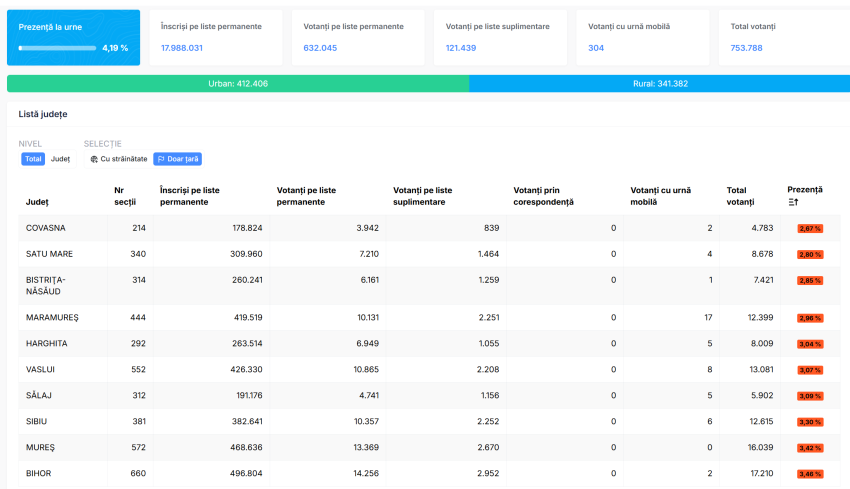This screenshot has height=489, width=850.
Task: Click the 3,04 % badge for Harghita
Action: (809, 344)
